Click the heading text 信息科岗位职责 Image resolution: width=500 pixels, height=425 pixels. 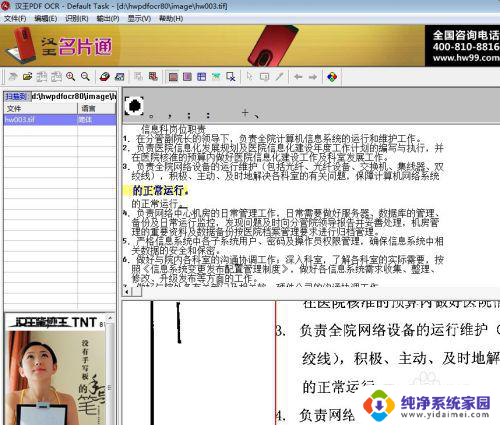[x=173, y=129]
